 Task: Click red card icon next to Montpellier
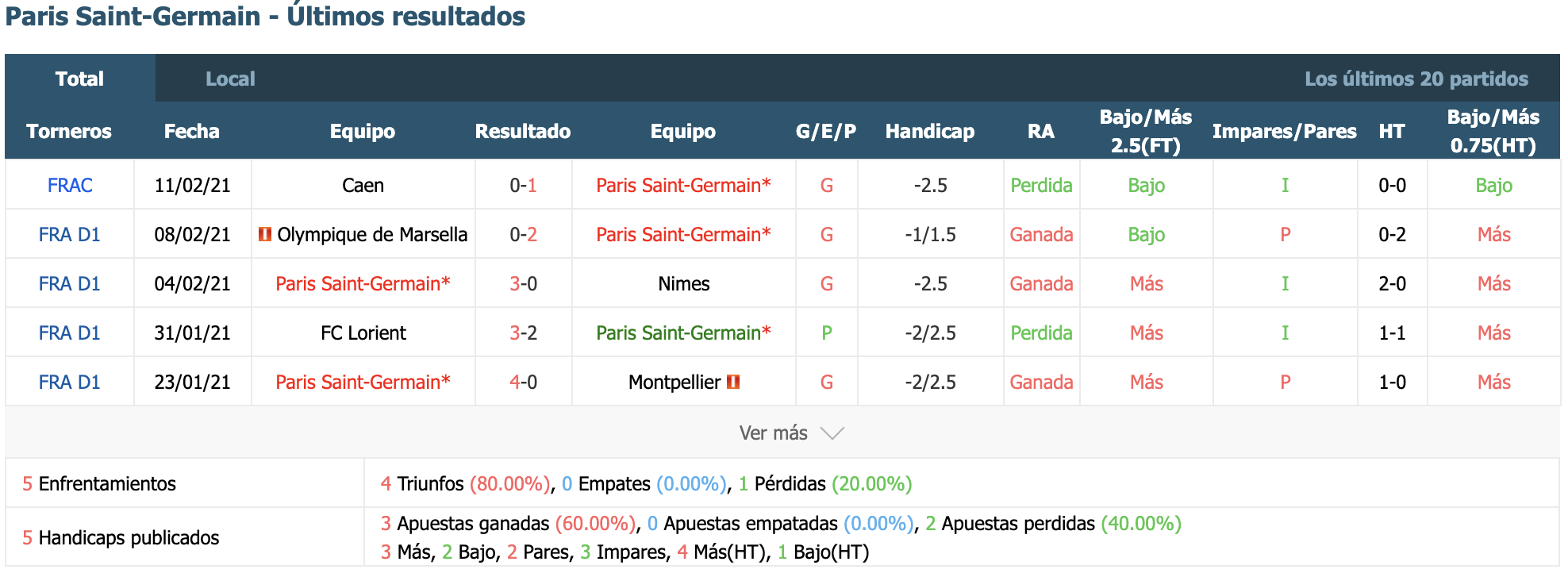pos(733,382)
